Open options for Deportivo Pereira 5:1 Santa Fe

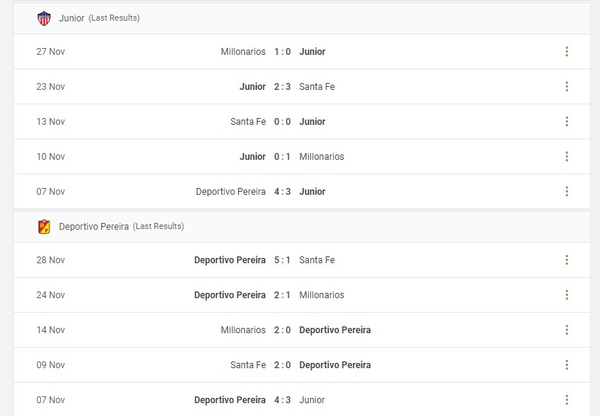[x=566, y=260]
